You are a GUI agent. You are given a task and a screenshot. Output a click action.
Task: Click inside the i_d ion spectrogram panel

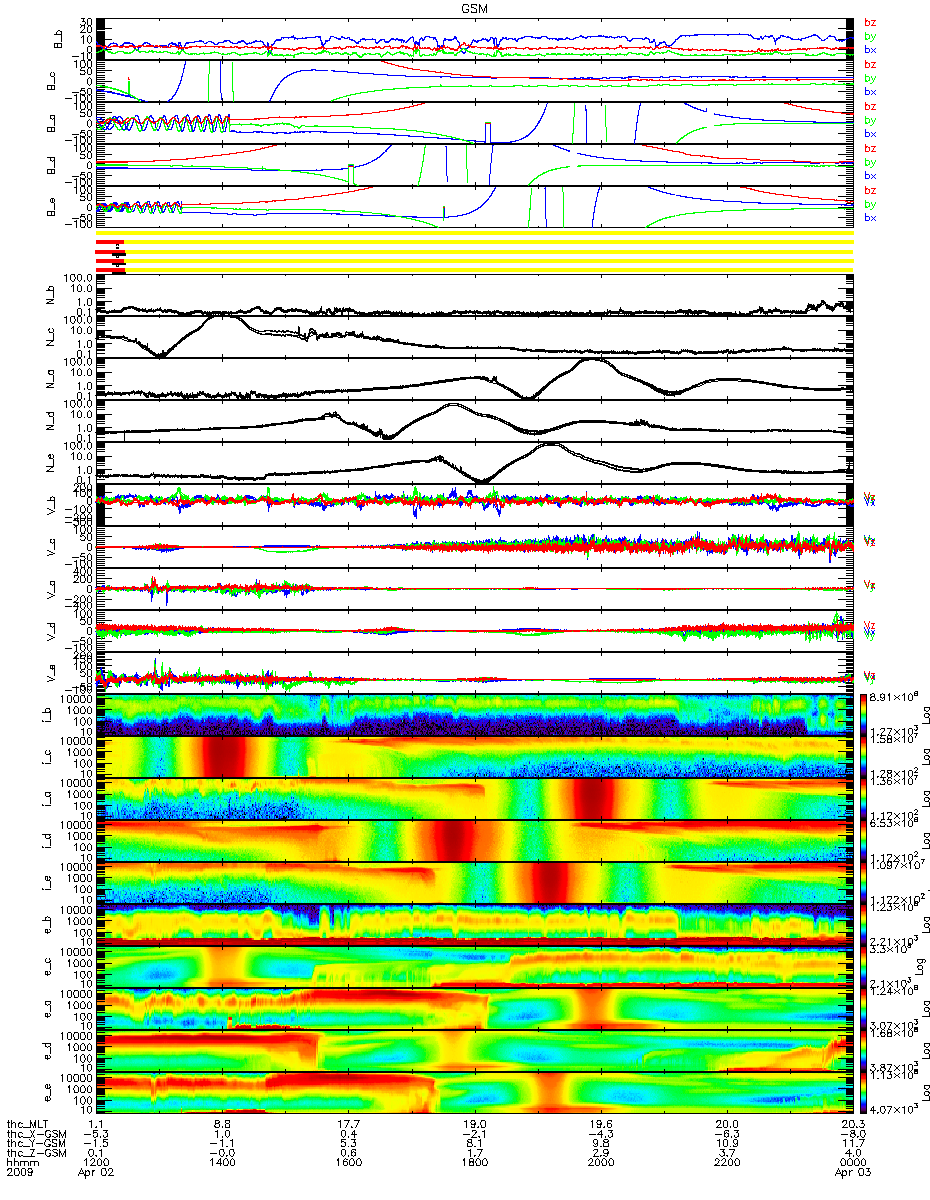[x=474, y=841]
